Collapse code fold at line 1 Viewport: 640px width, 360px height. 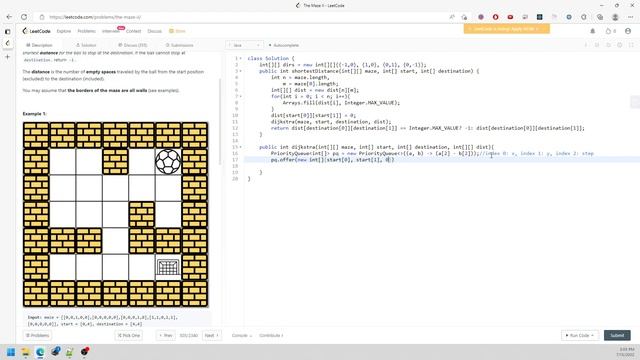point(240,58)
